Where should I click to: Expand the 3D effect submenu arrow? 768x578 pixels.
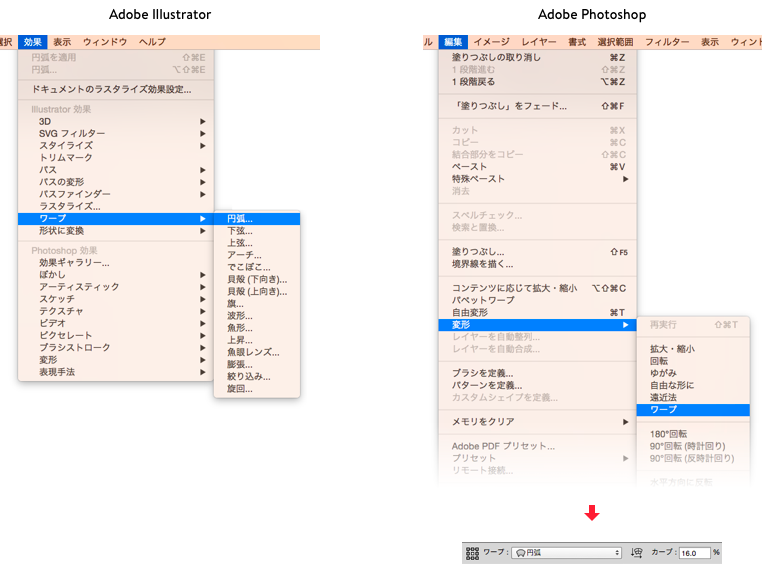tap(202, 121)
